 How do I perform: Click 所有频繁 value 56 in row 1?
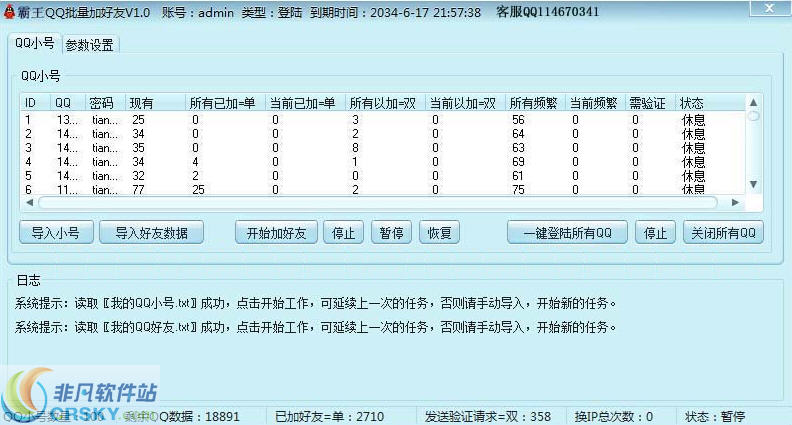(x=518, y=120)
